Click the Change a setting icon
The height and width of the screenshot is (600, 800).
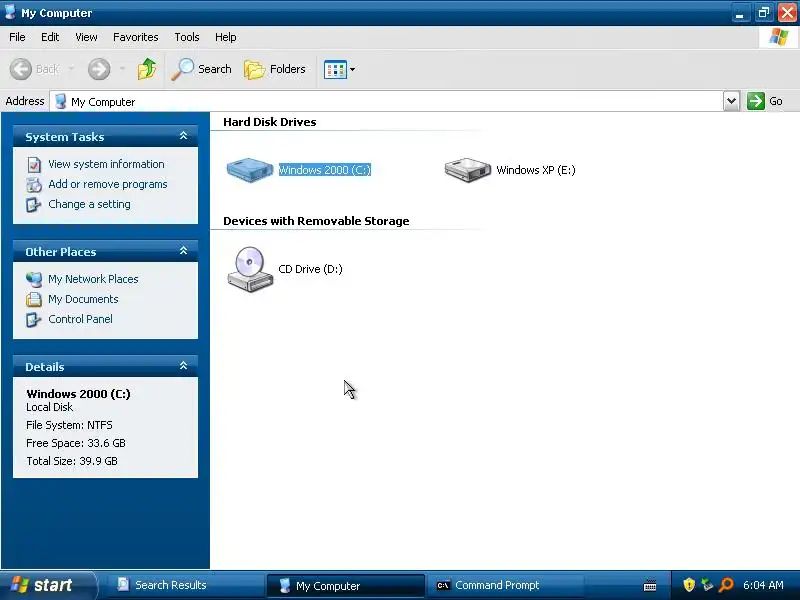(x=34, y=205)
